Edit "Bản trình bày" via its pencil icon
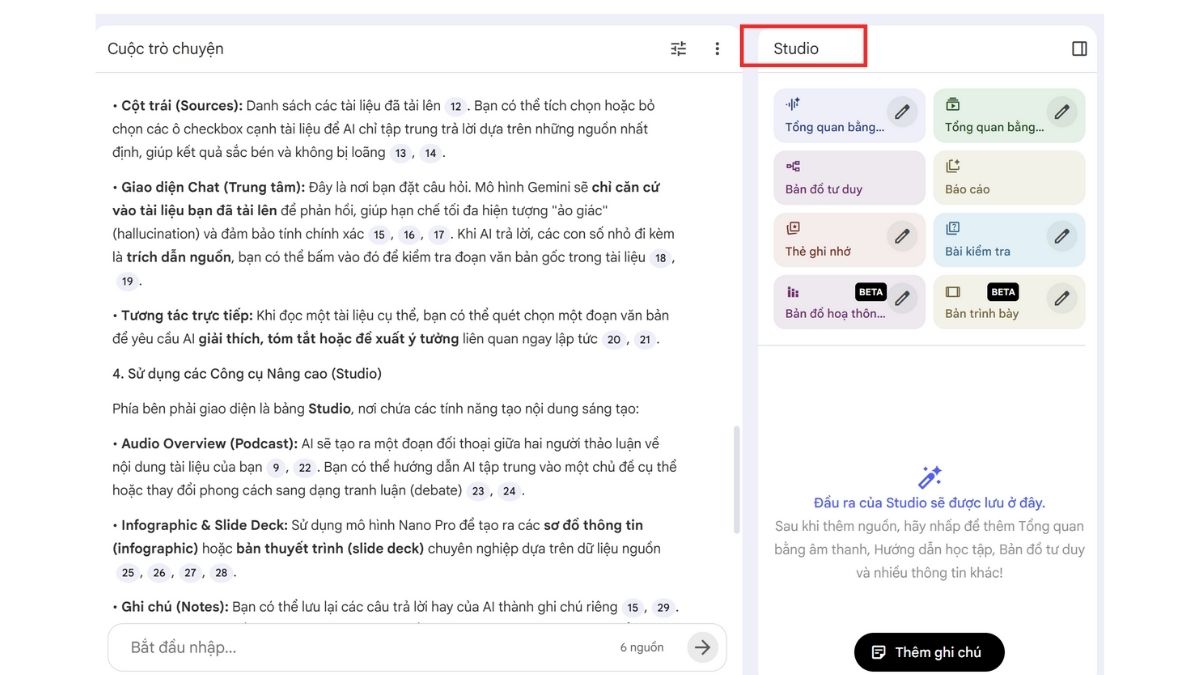This screenshot has height=675, width=1200. (1061, 298)
